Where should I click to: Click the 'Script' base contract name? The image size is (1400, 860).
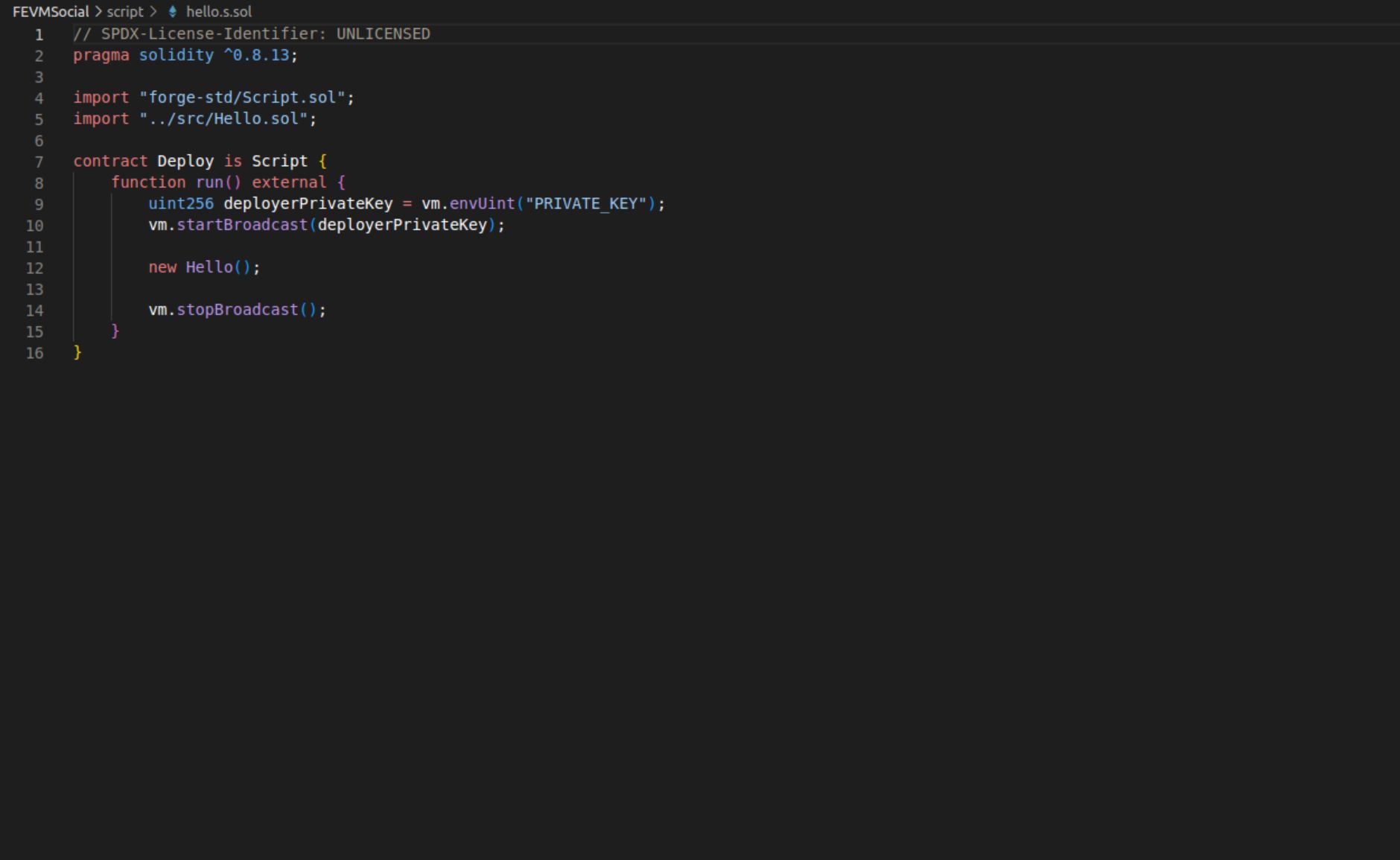pyautogui.click(x=279, y=162)
